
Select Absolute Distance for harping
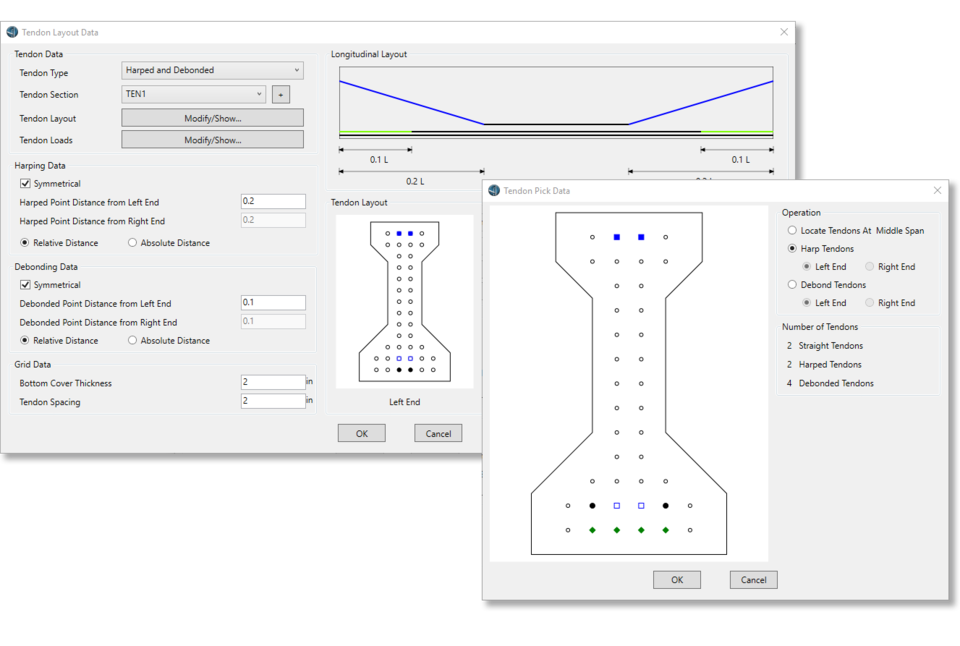coord(134,243)
